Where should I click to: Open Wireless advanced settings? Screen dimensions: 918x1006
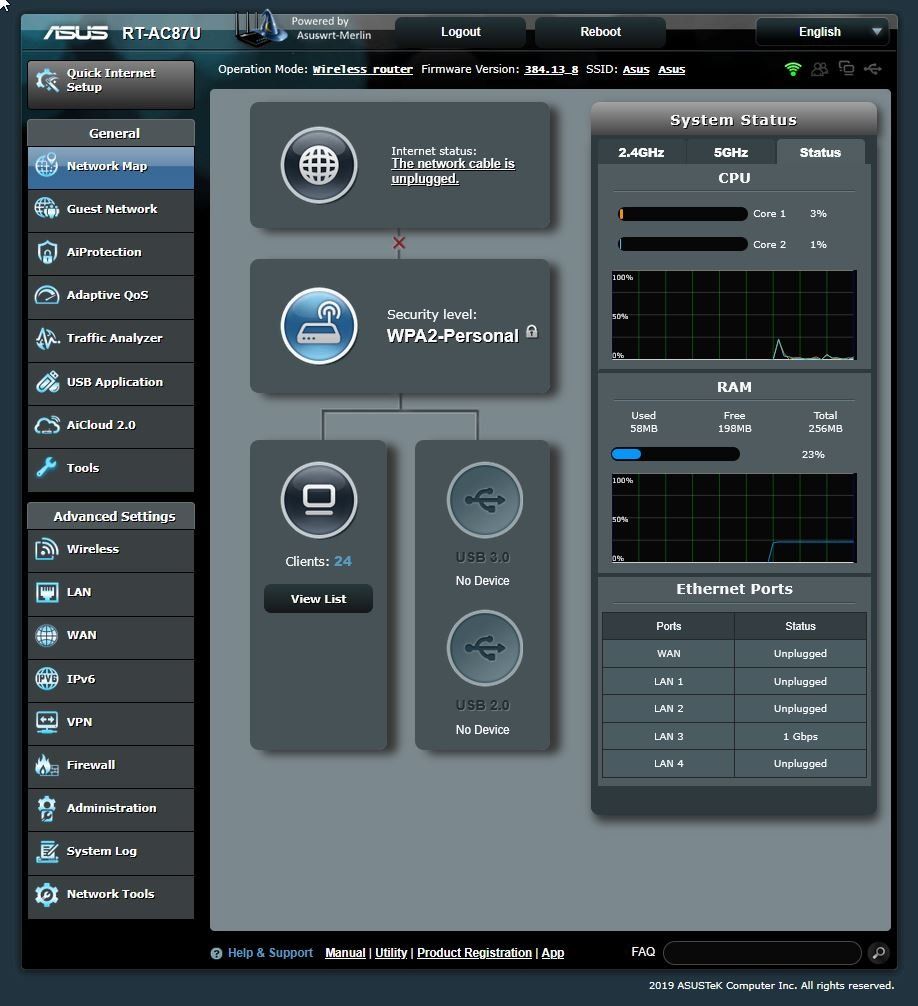(x=111, y=549)
